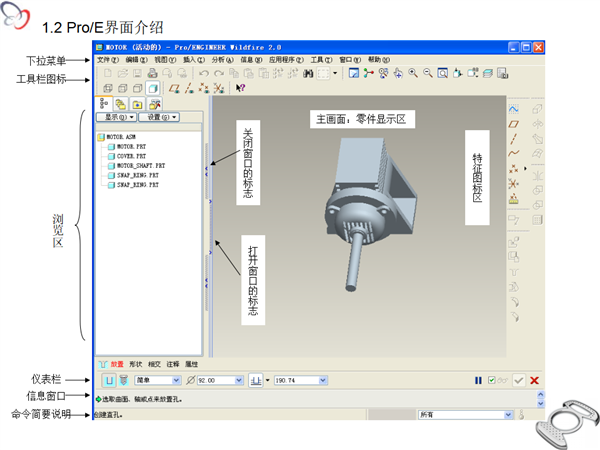This screenshot has height=450, width=600.
Task: Click the Undo arrow icon
Action: point(204,73)
